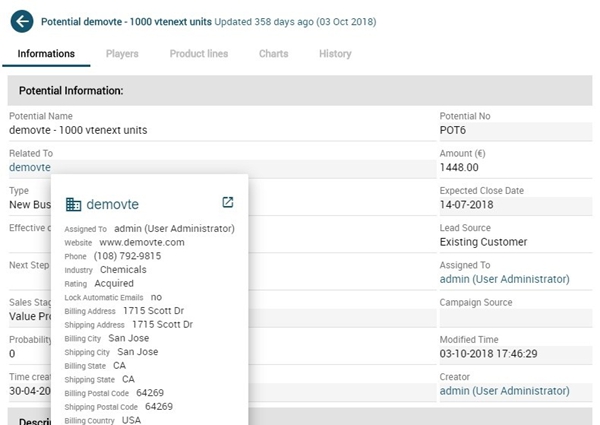Select Shipping Postal Code 64269

coord(159,407)
